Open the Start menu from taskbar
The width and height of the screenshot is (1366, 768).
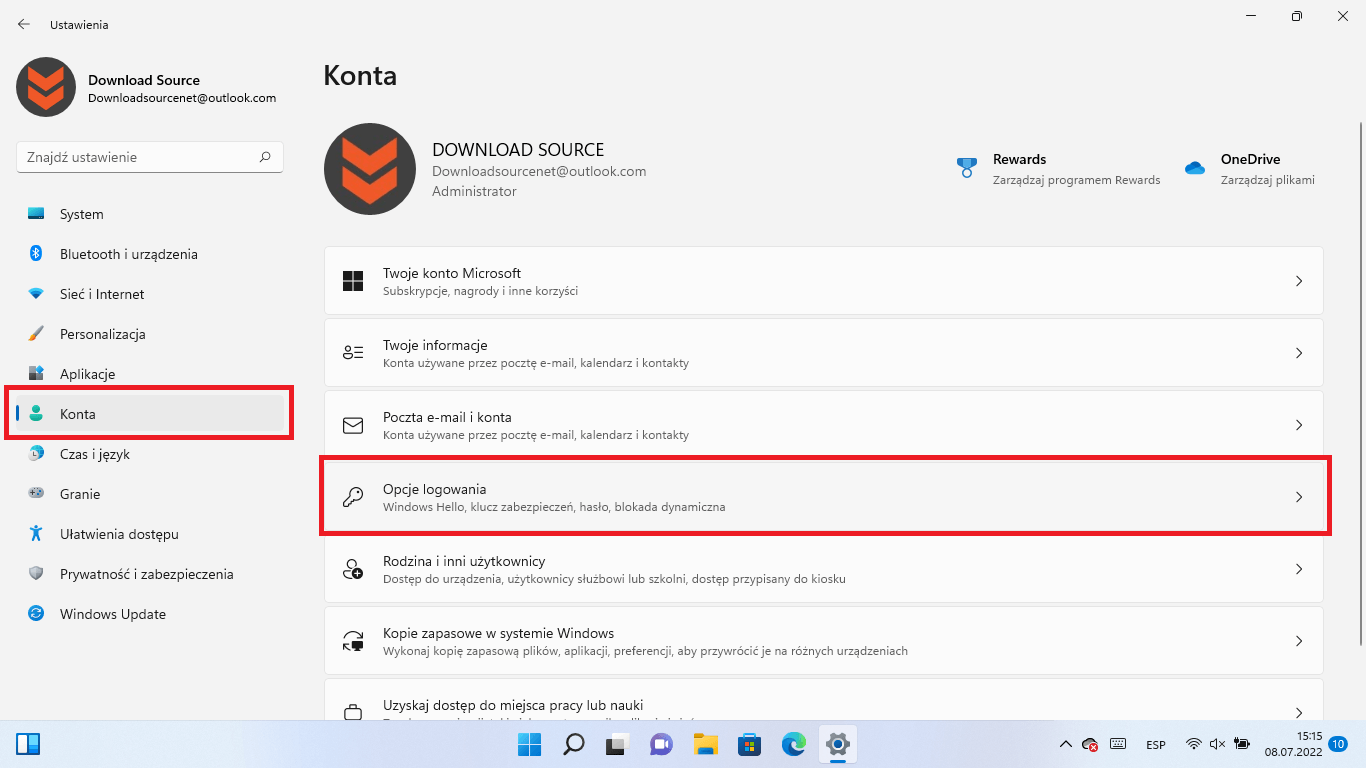pos(530,744)
